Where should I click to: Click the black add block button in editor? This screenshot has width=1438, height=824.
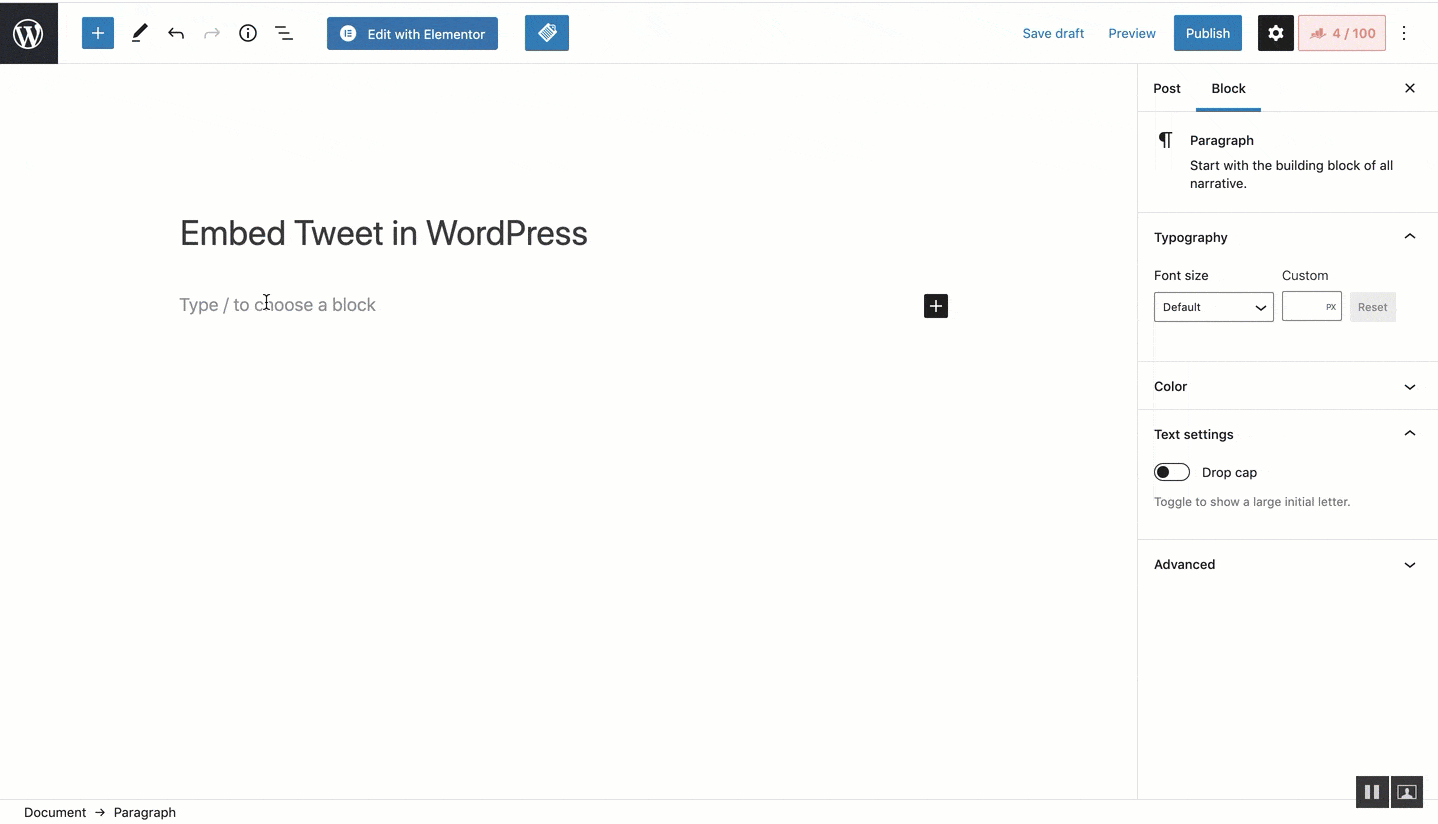935,306
